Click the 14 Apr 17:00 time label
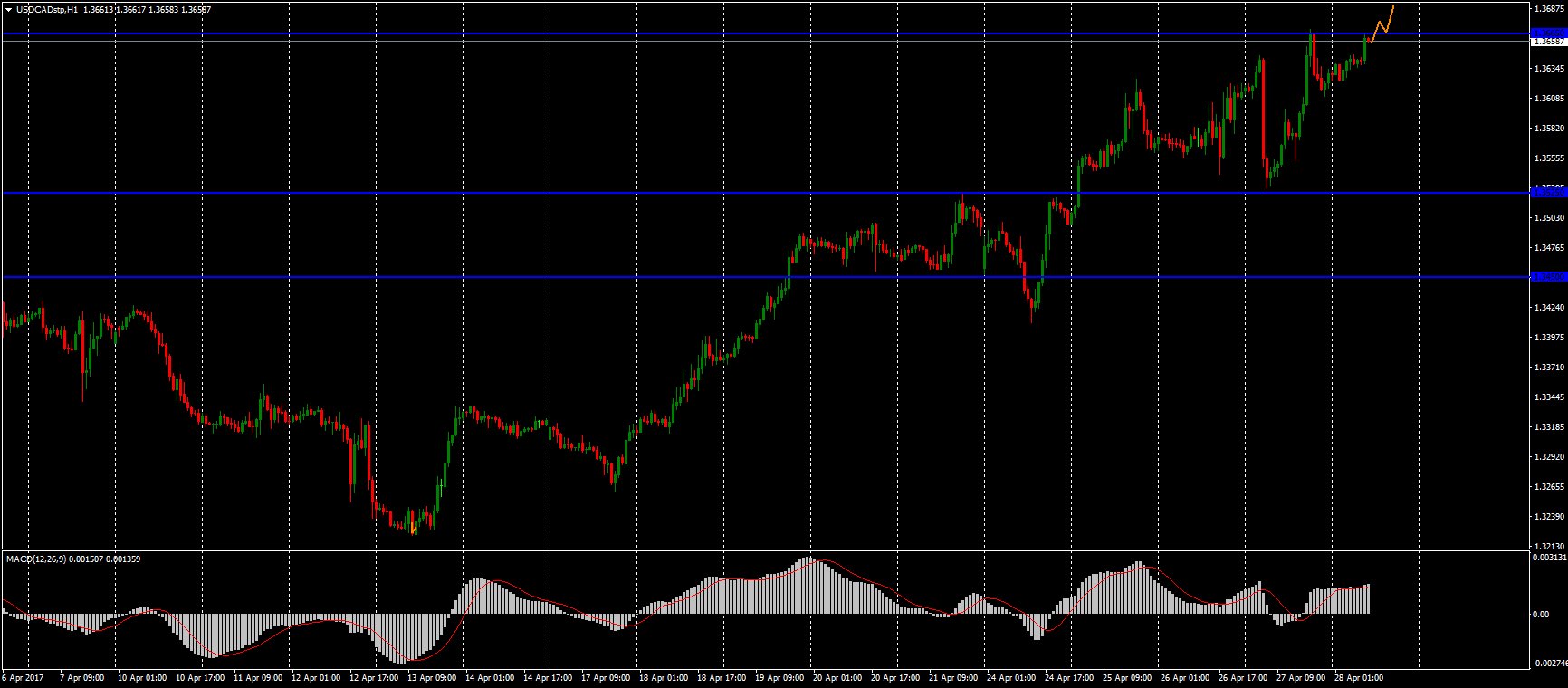 548,677
